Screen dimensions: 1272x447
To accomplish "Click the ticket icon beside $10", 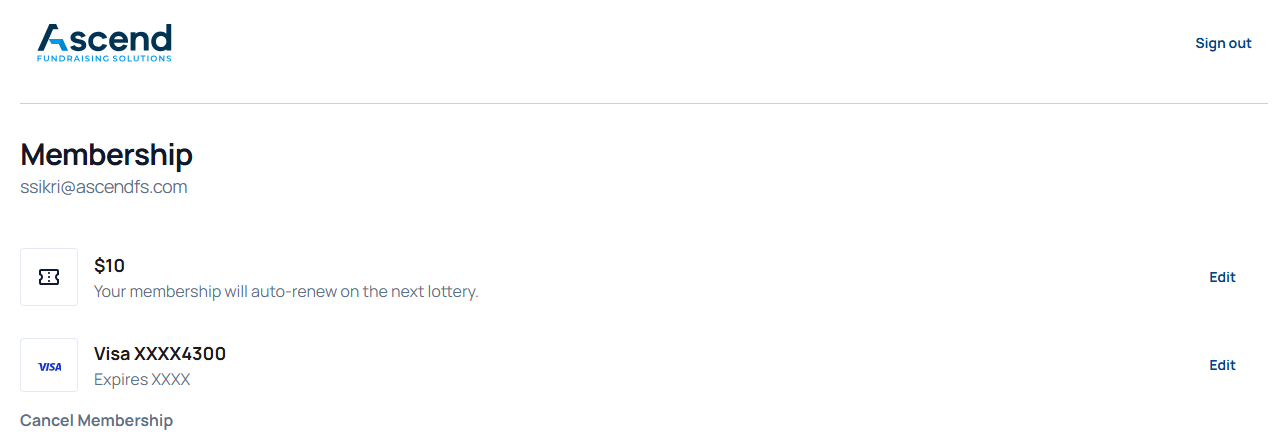I will pyautogui.click(x=49, y=277).
